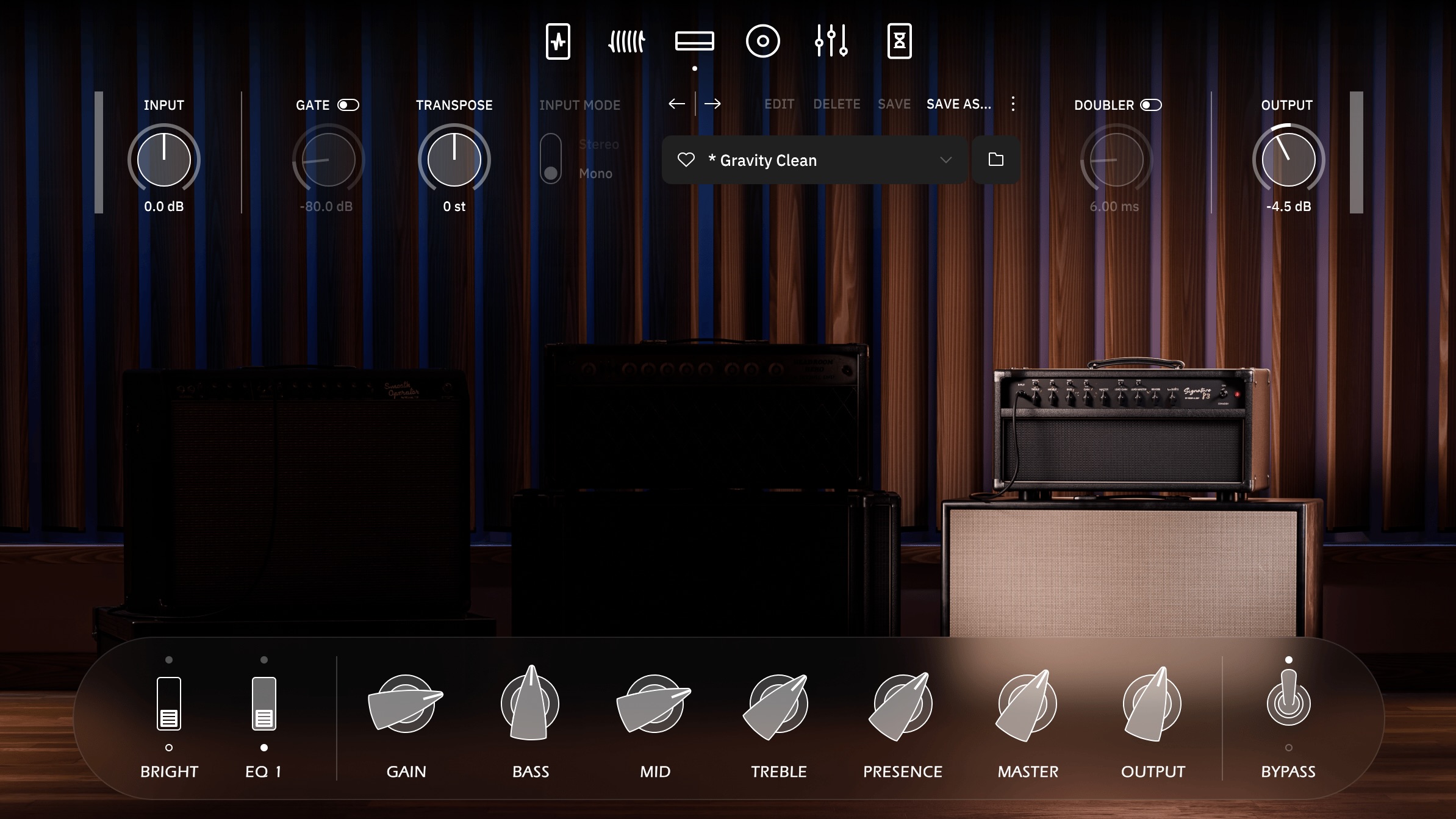Open the Gravity Clean preset dropdown

point(946,160)
